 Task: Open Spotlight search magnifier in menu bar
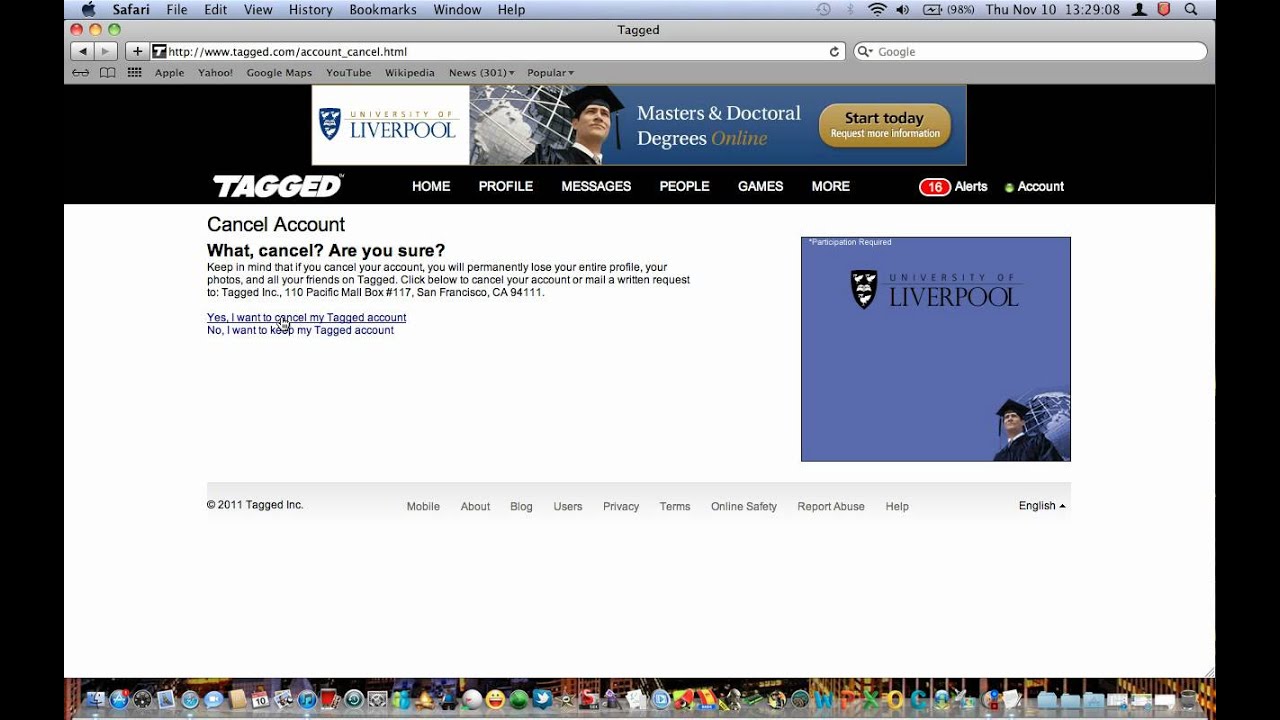1191,9
